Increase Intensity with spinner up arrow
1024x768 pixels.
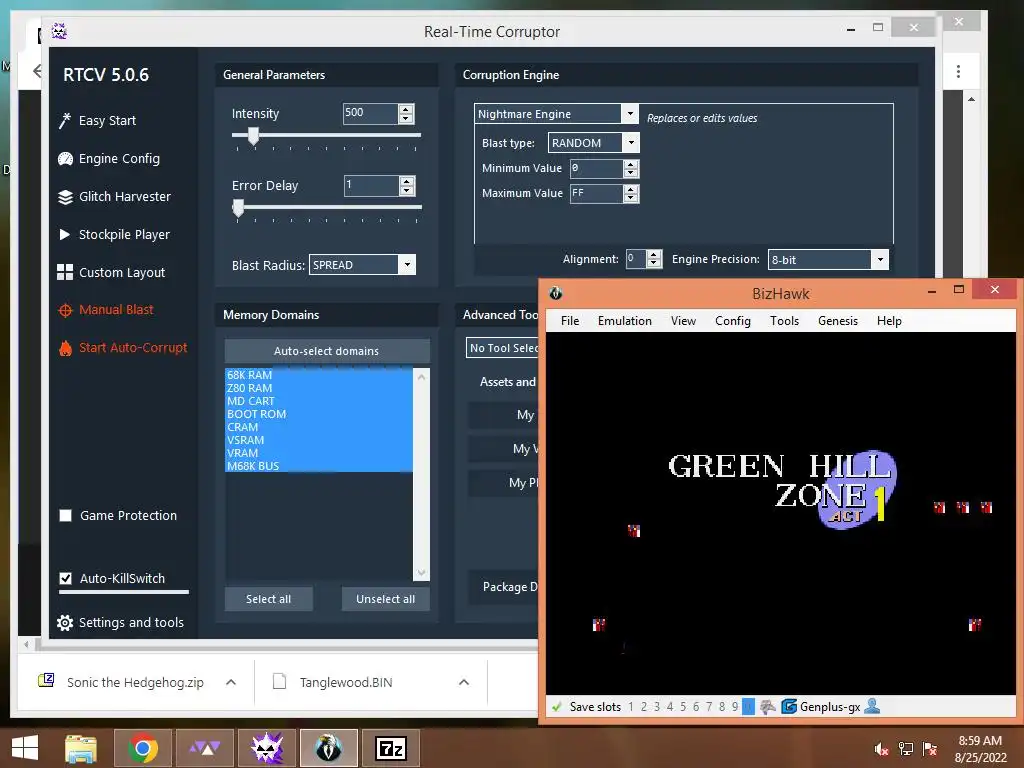(406, 109)
